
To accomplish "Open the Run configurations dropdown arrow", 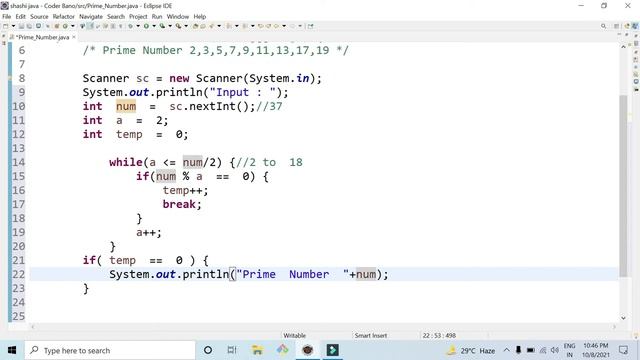I will click(x=154, y=26).
